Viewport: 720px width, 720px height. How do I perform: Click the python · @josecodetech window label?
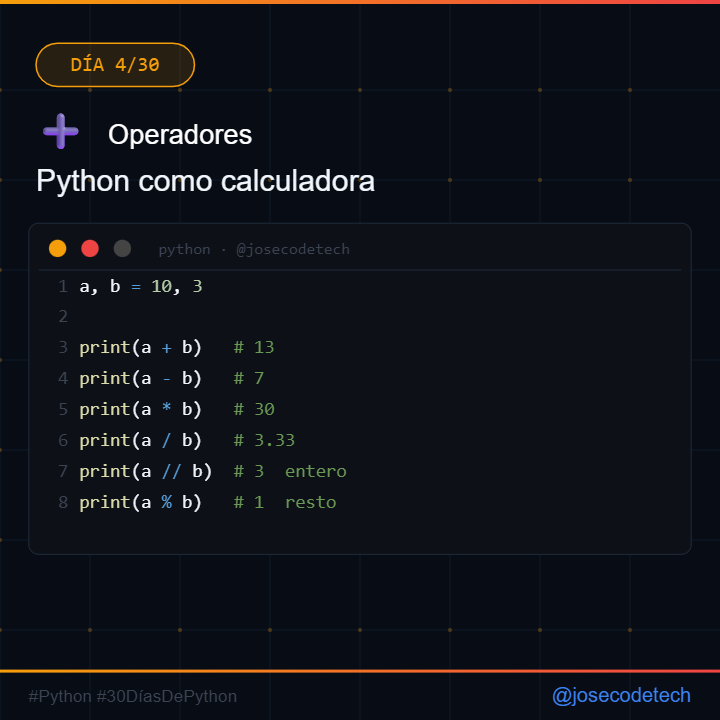click(x=254, y=249)
